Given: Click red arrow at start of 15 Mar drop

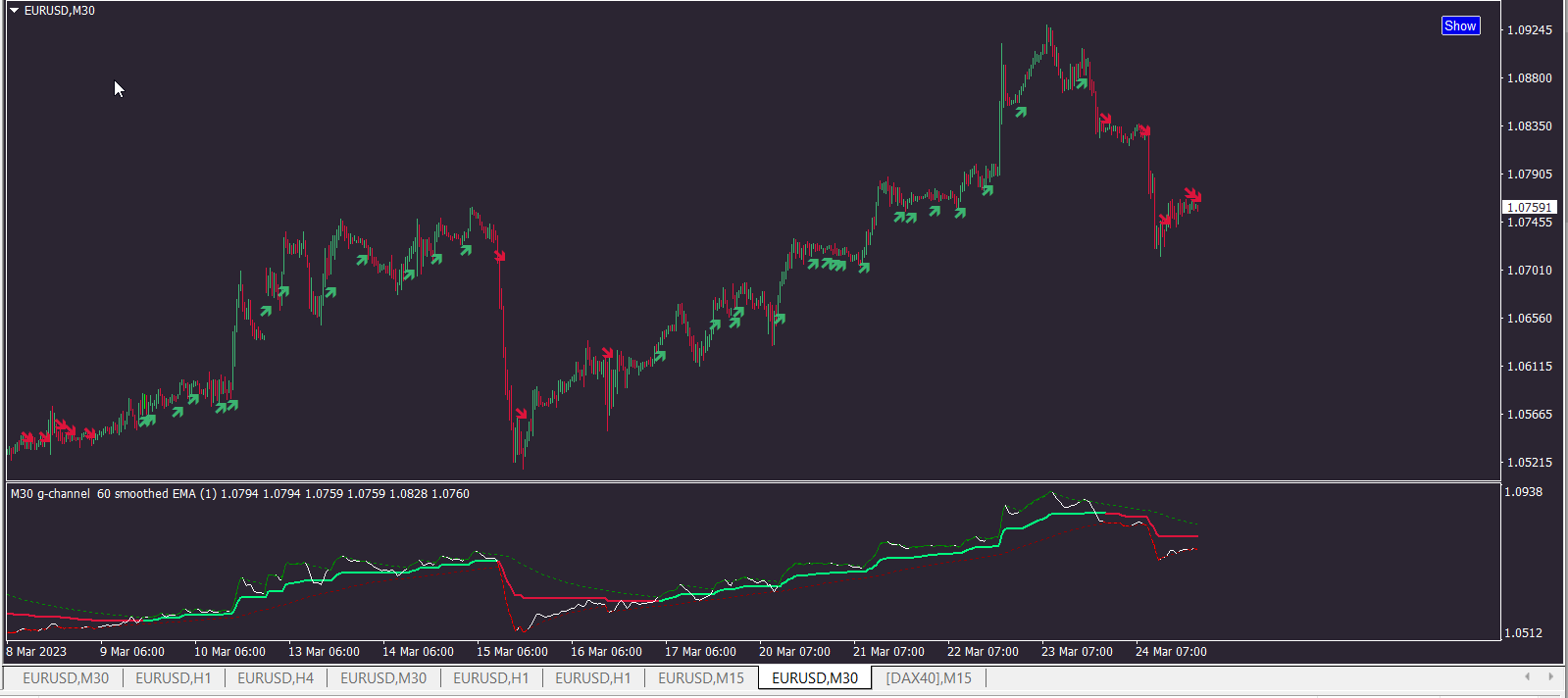Looking at the screenshot, I should 499,255.
